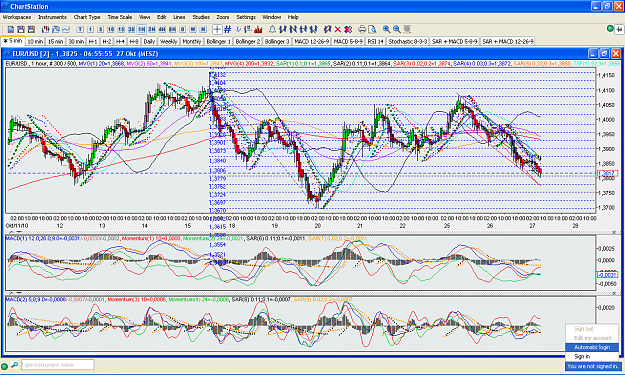
Task: Click the pin icon at toolbar right
Action: tap(619, 29)
